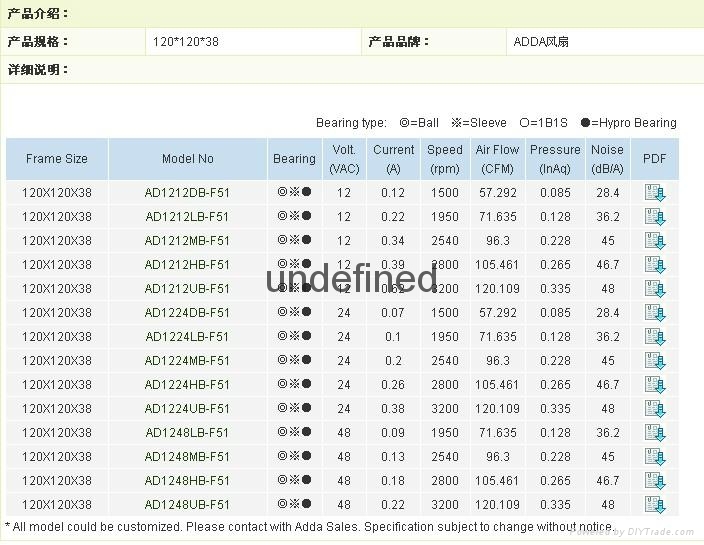Click the Air Flow (CFM) header

click(x=497, y=159)
